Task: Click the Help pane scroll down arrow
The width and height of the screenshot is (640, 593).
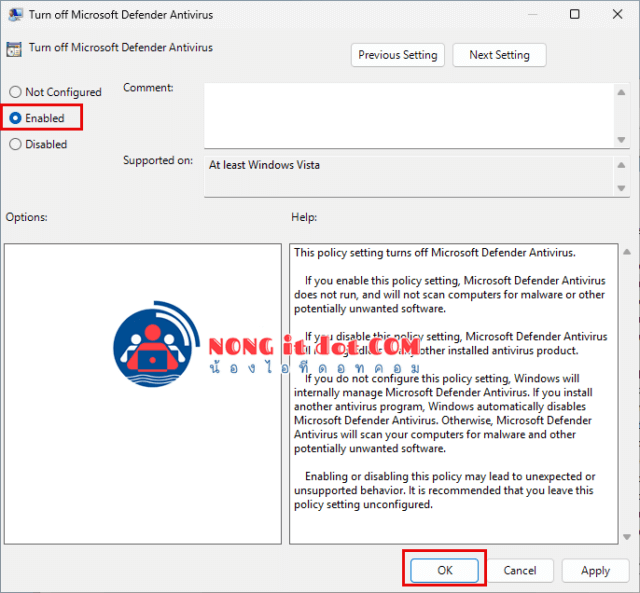Action: click(x=627, y=537)
